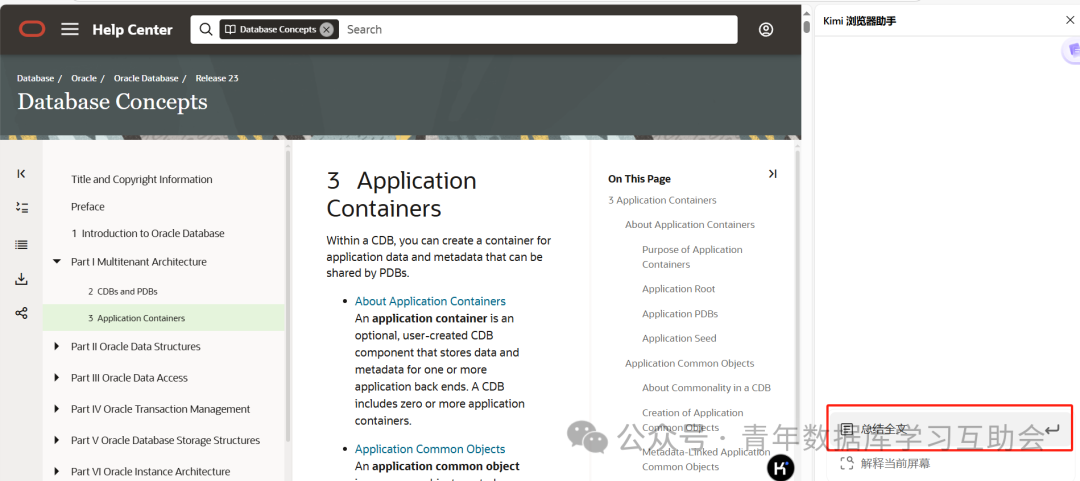Viewport: 1080px width, 481px height.
Task: Open the Preface entry
Action: [87, 207]
